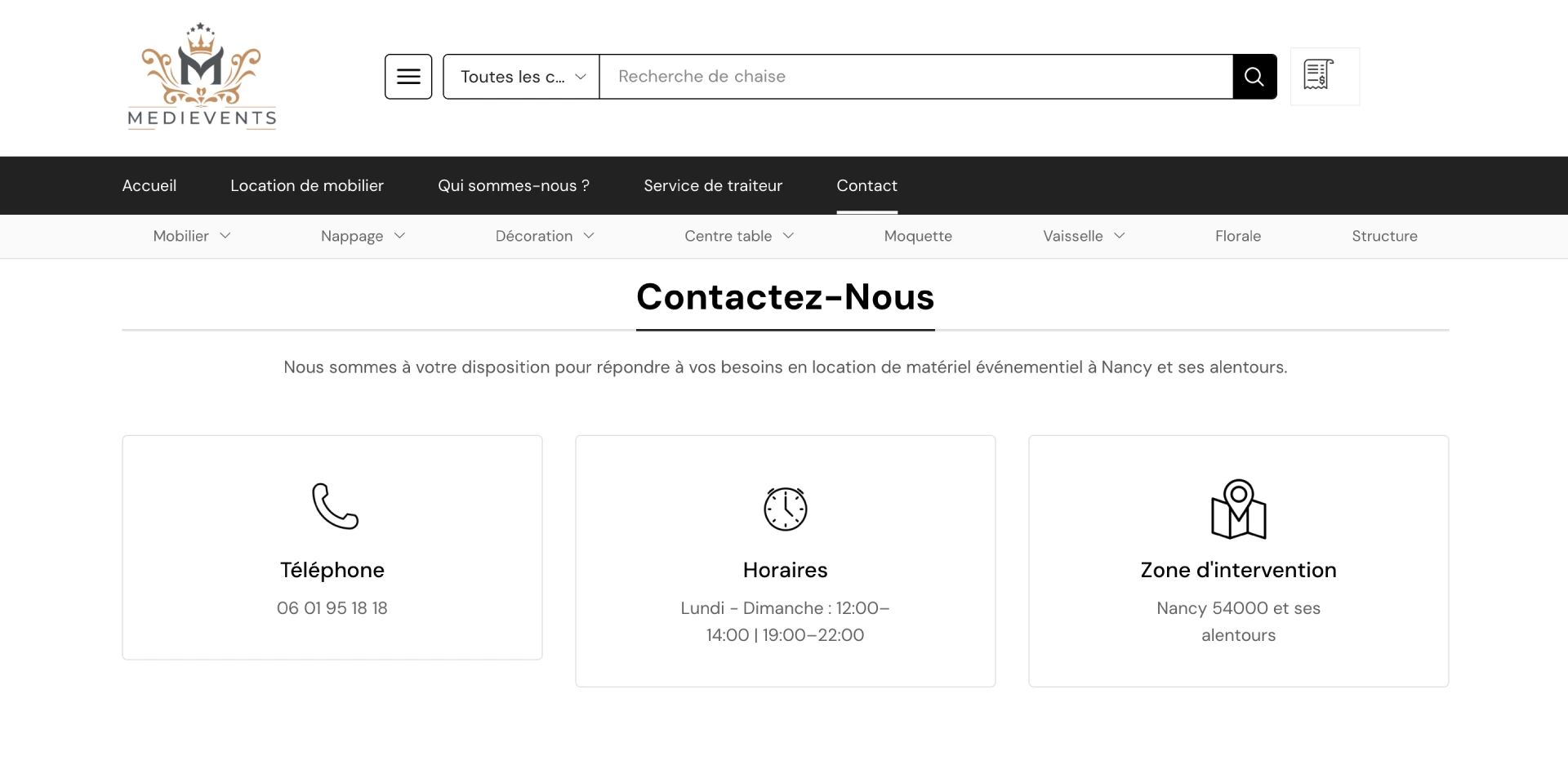The image size is (1568, 765).
Task: Click the phone handset icon
Action: point(335,506)
